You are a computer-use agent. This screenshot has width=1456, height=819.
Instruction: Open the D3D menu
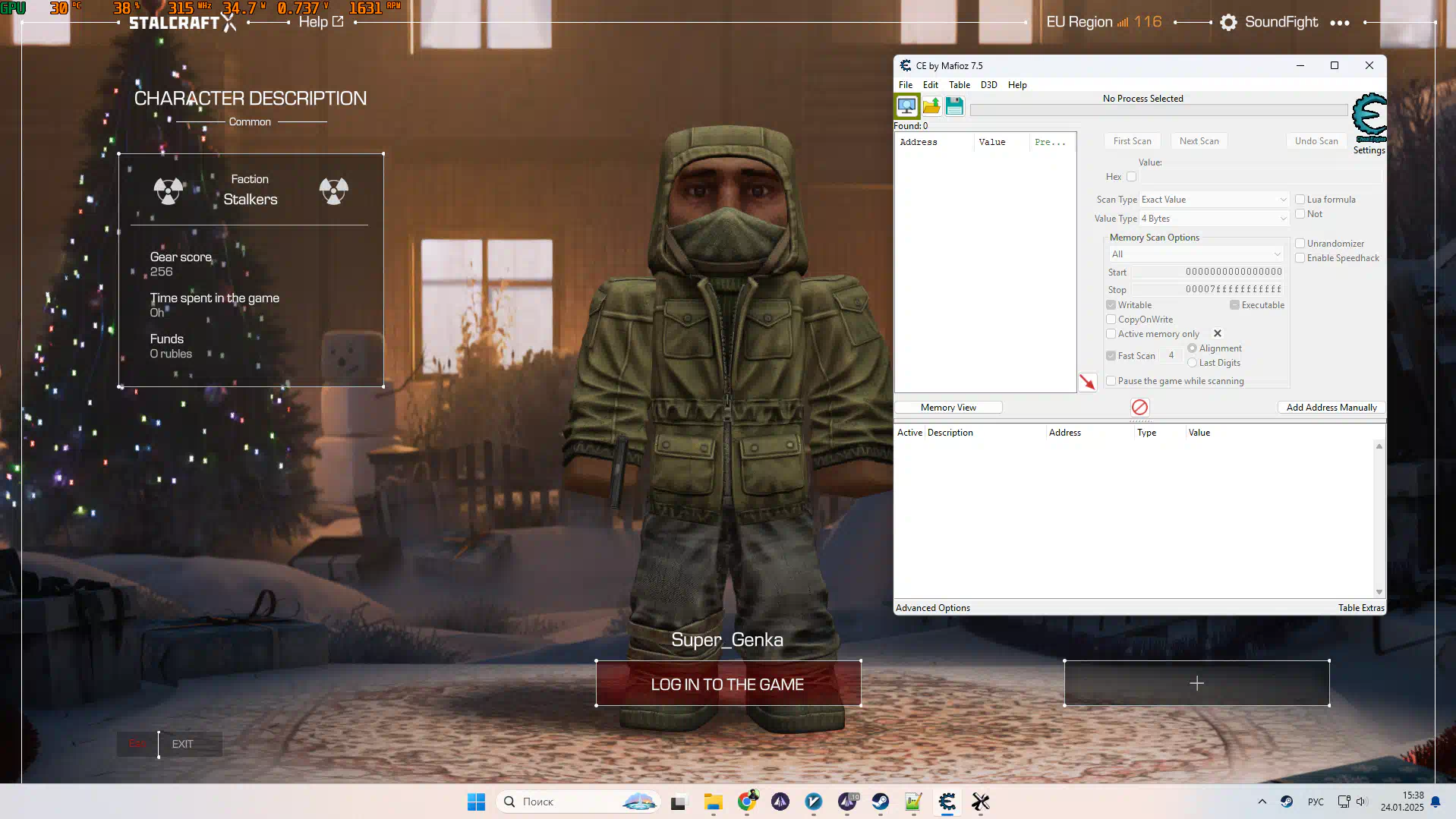[989, 85]
